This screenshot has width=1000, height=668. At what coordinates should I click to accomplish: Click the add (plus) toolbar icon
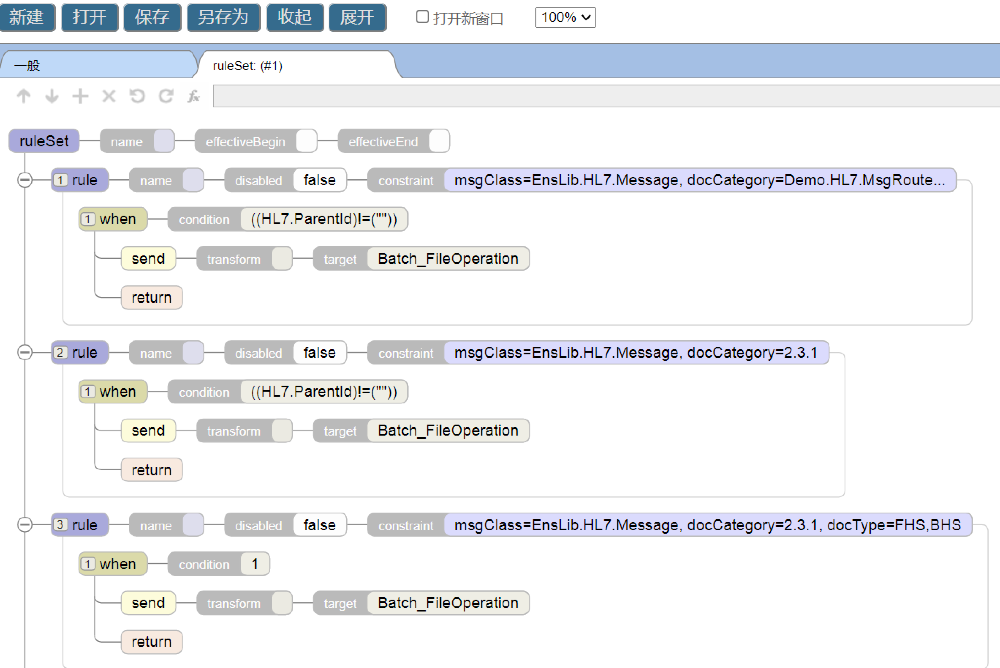point(80,96)
